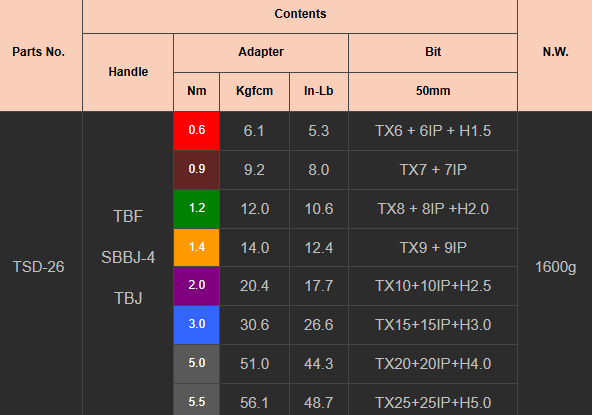Click the green 1.2 Nm color cell

[196, 209]
